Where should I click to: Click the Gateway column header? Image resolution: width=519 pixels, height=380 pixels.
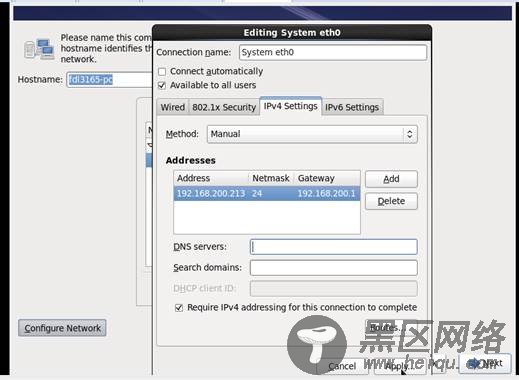(327, 178)
